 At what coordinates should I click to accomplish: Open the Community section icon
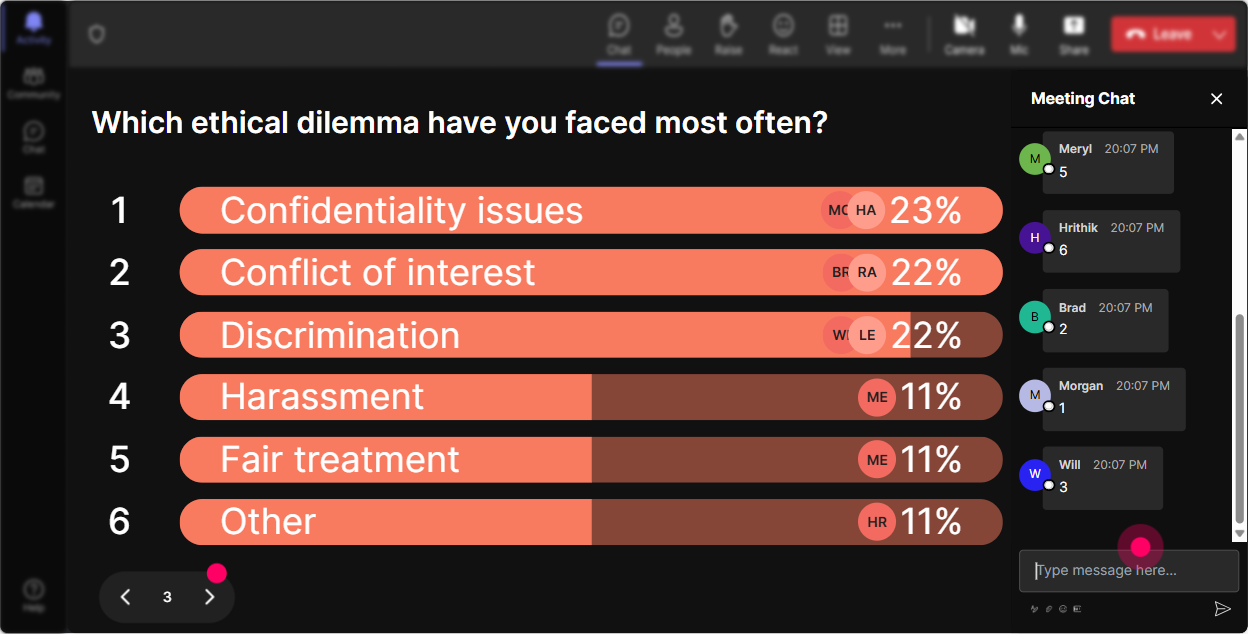click(33, 83)
